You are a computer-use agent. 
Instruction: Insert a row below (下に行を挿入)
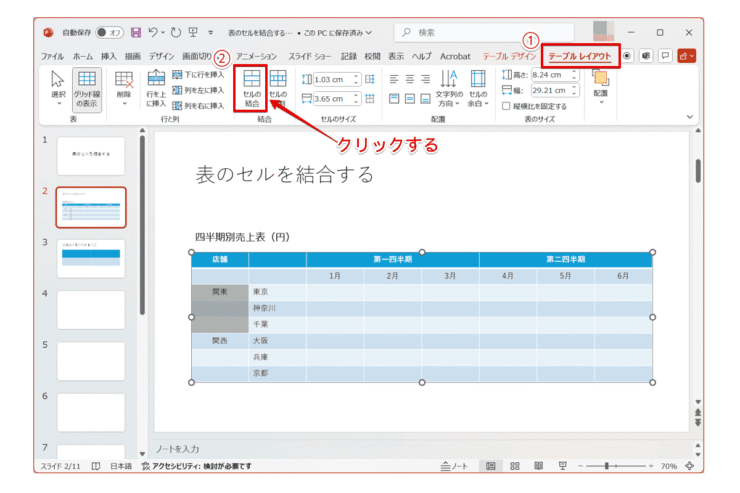tap(198, 75)
